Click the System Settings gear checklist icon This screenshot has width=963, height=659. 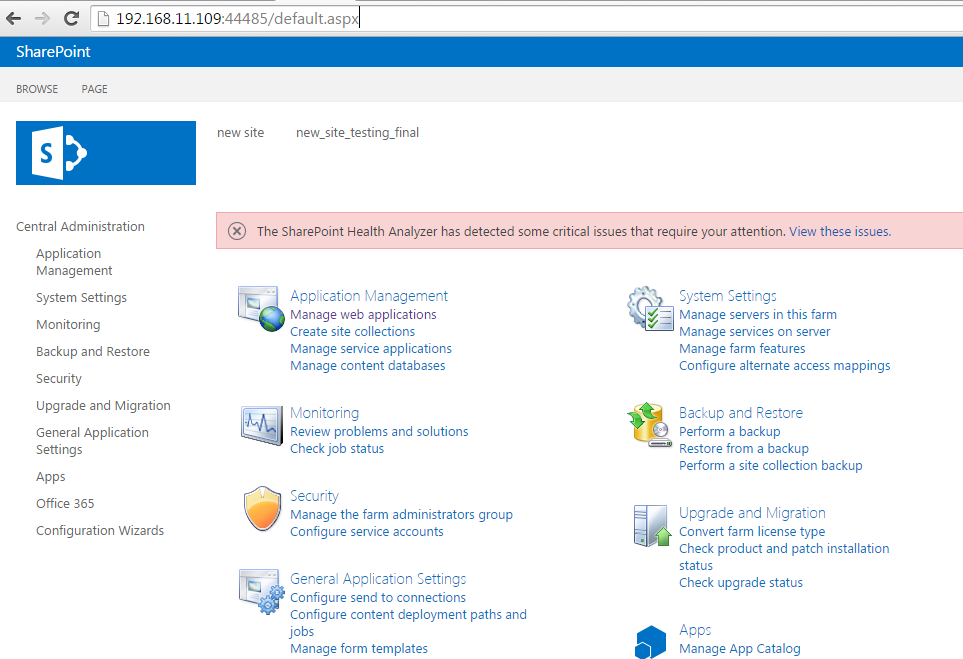click(x=650, y=308)
